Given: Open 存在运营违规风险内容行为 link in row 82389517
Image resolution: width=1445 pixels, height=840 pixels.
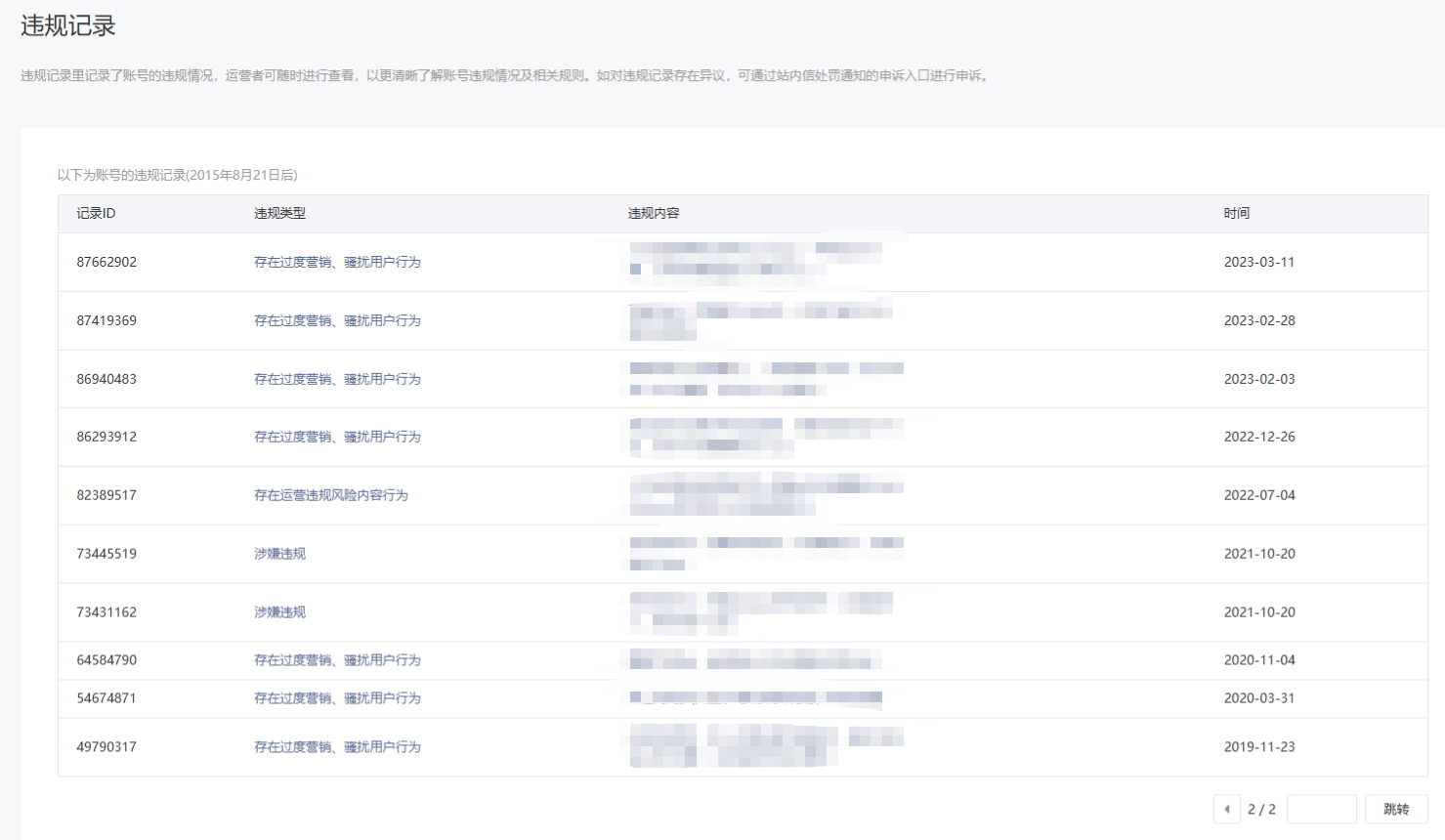Looking at the screenshot, I should [x=331, y=495].
